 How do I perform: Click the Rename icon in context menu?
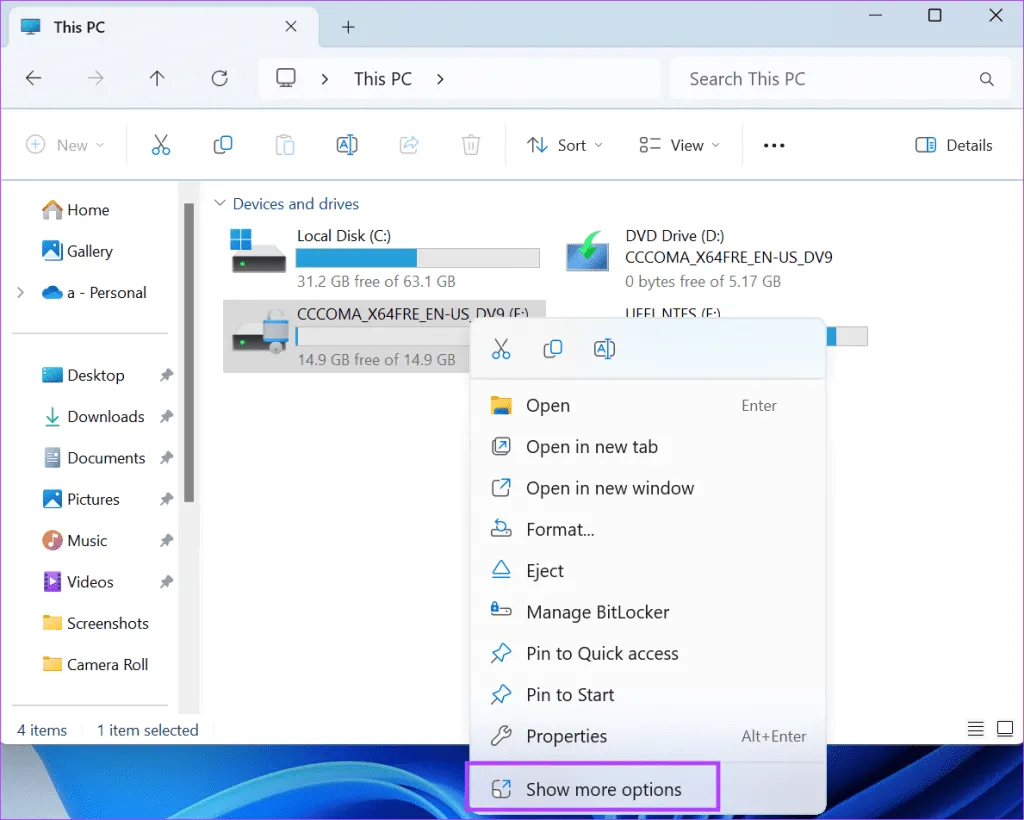[604, 349]
